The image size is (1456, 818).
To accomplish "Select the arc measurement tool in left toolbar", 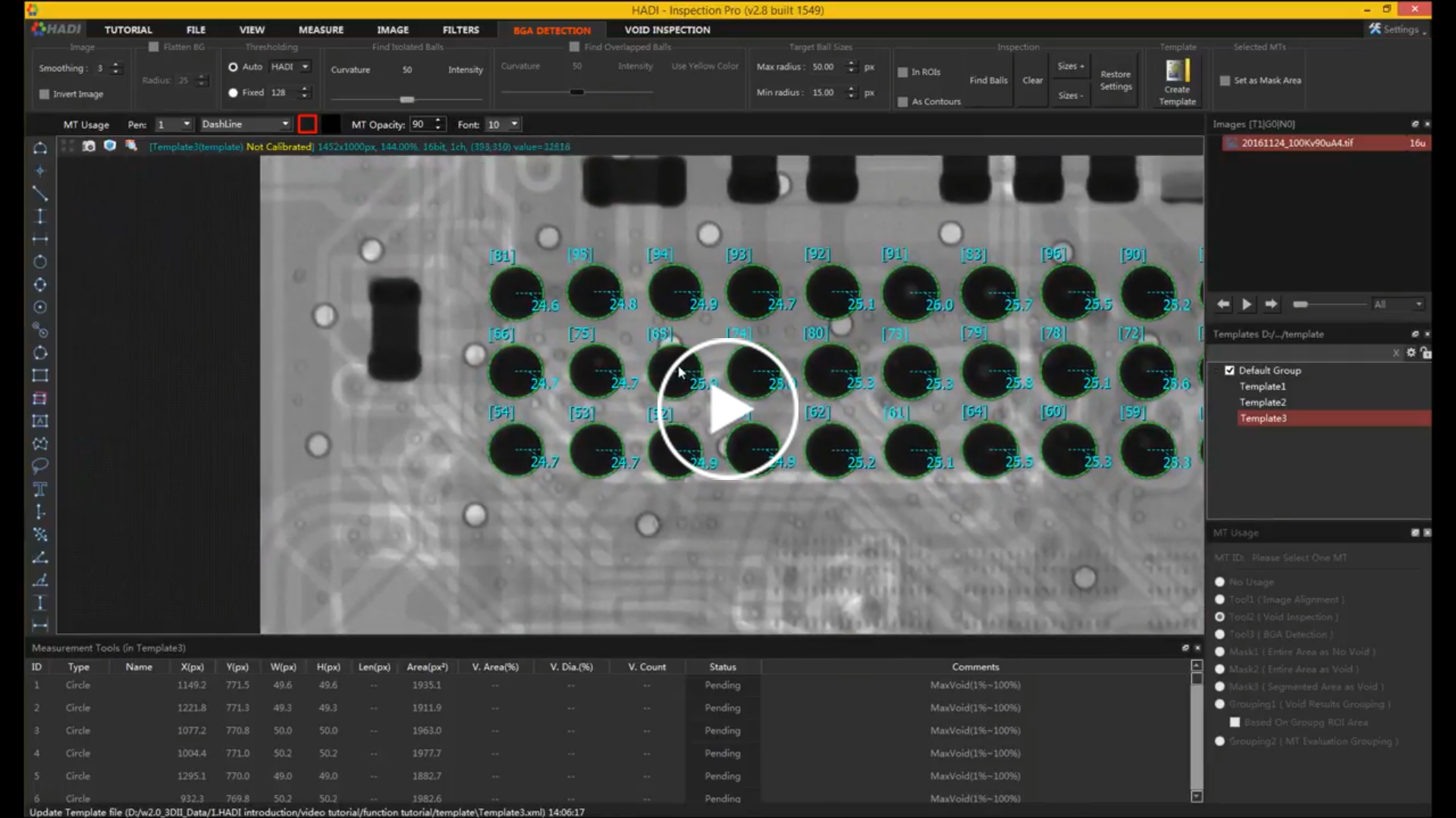I will pyautogui.click(x=40, y=148).
